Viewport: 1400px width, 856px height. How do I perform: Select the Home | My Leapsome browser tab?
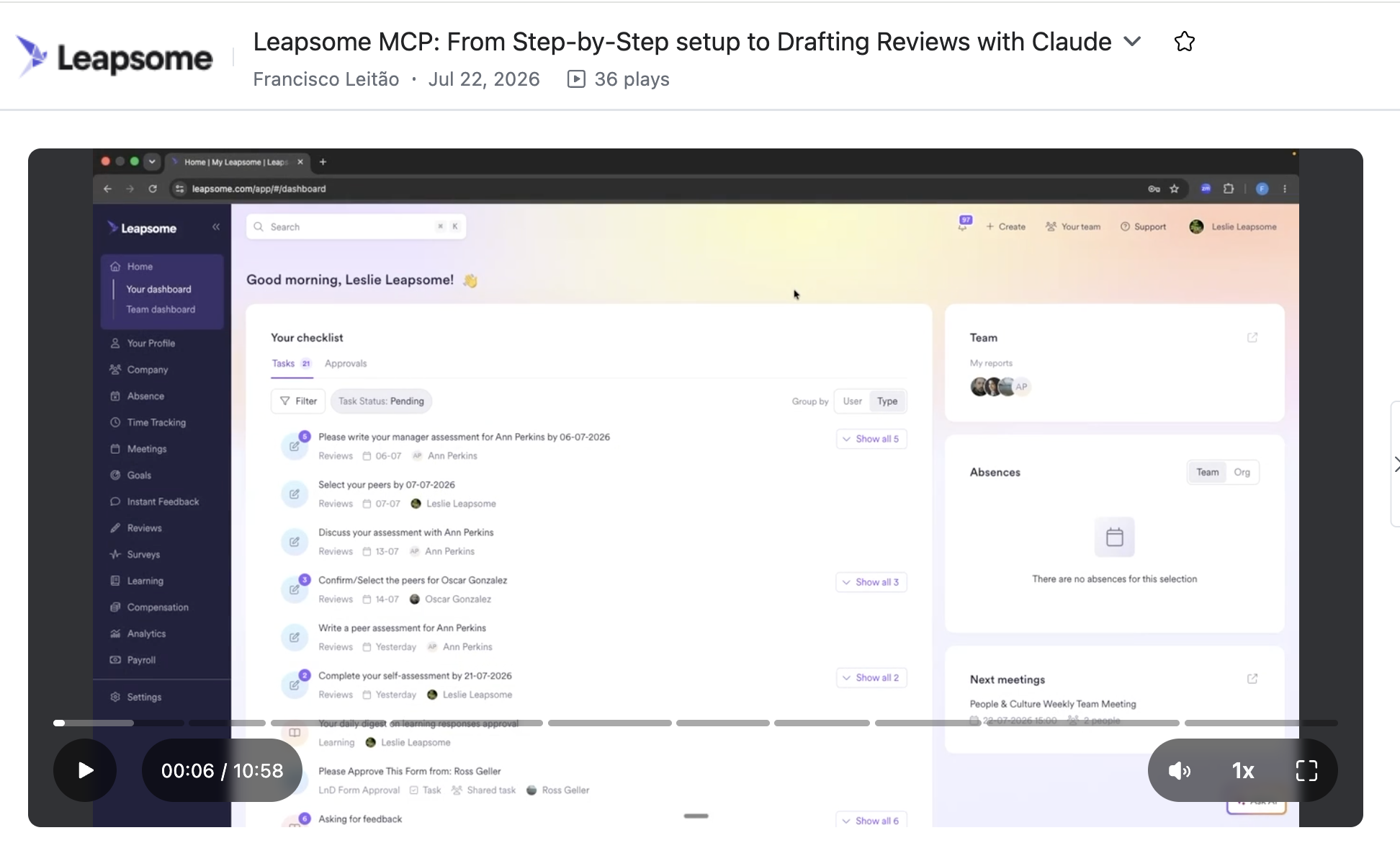[x=237, y=162]
